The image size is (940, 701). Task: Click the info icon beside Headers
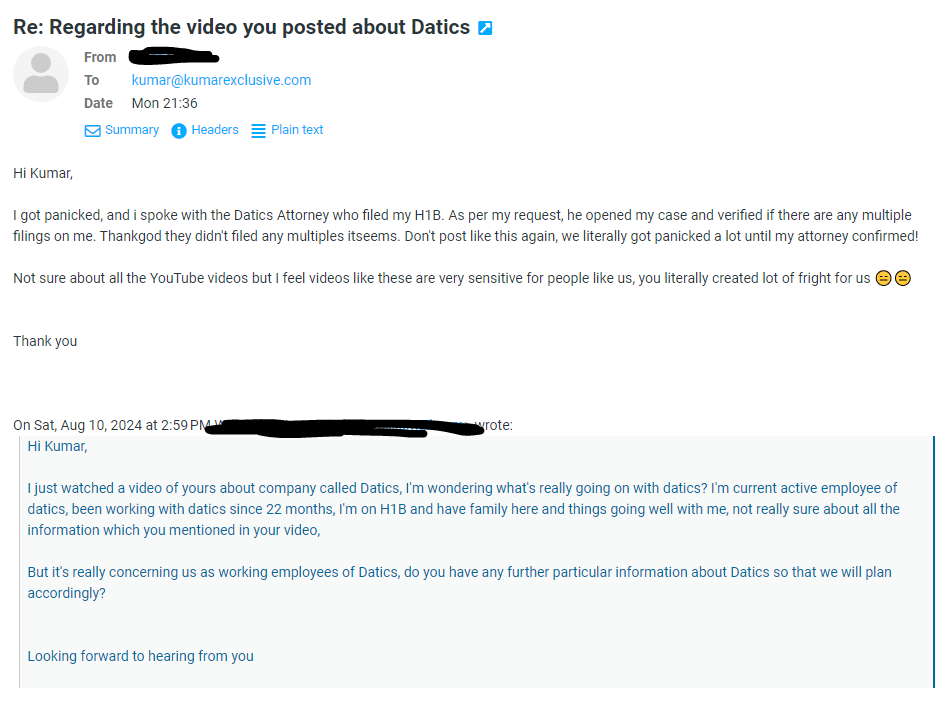(179, 131)
